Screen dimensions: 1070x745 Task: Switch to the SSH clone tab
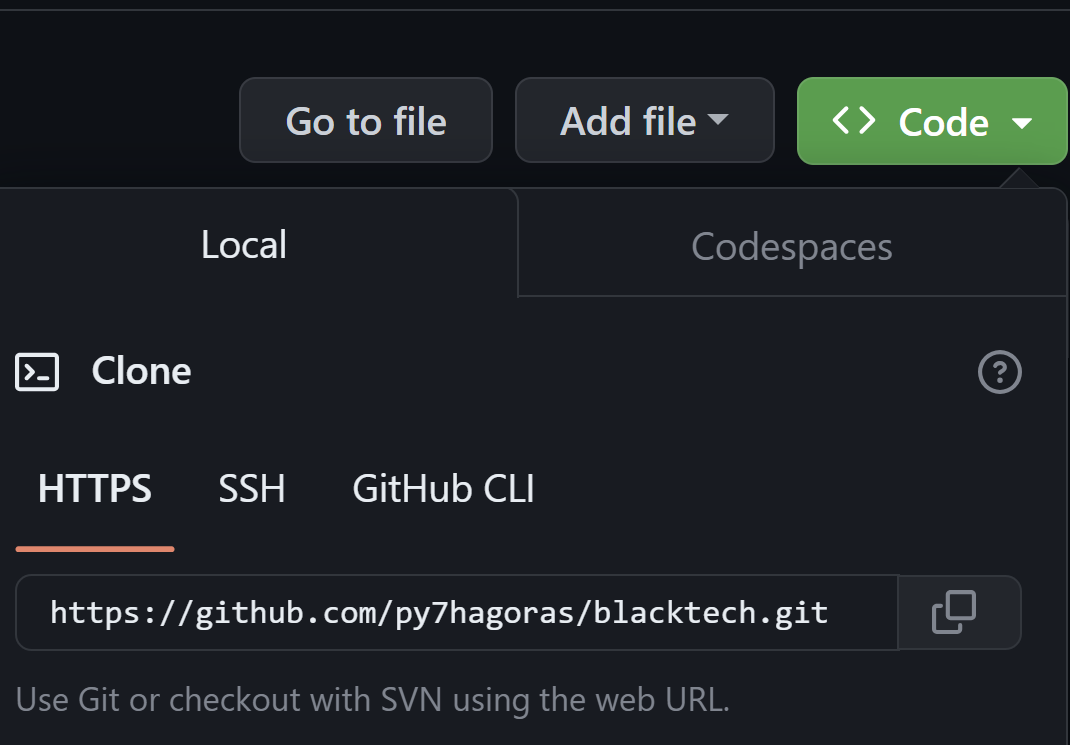click(x=251, y=489)
